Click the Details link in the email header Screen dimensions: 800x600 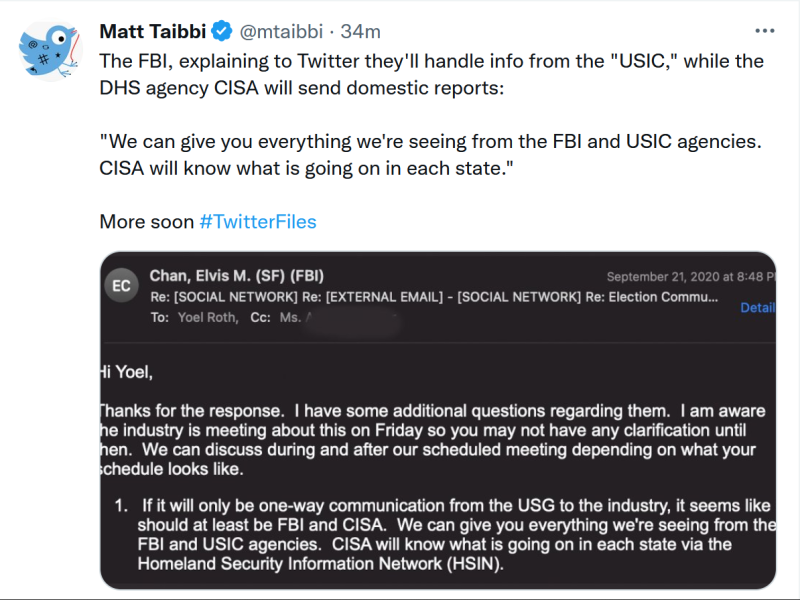[757, 308]
